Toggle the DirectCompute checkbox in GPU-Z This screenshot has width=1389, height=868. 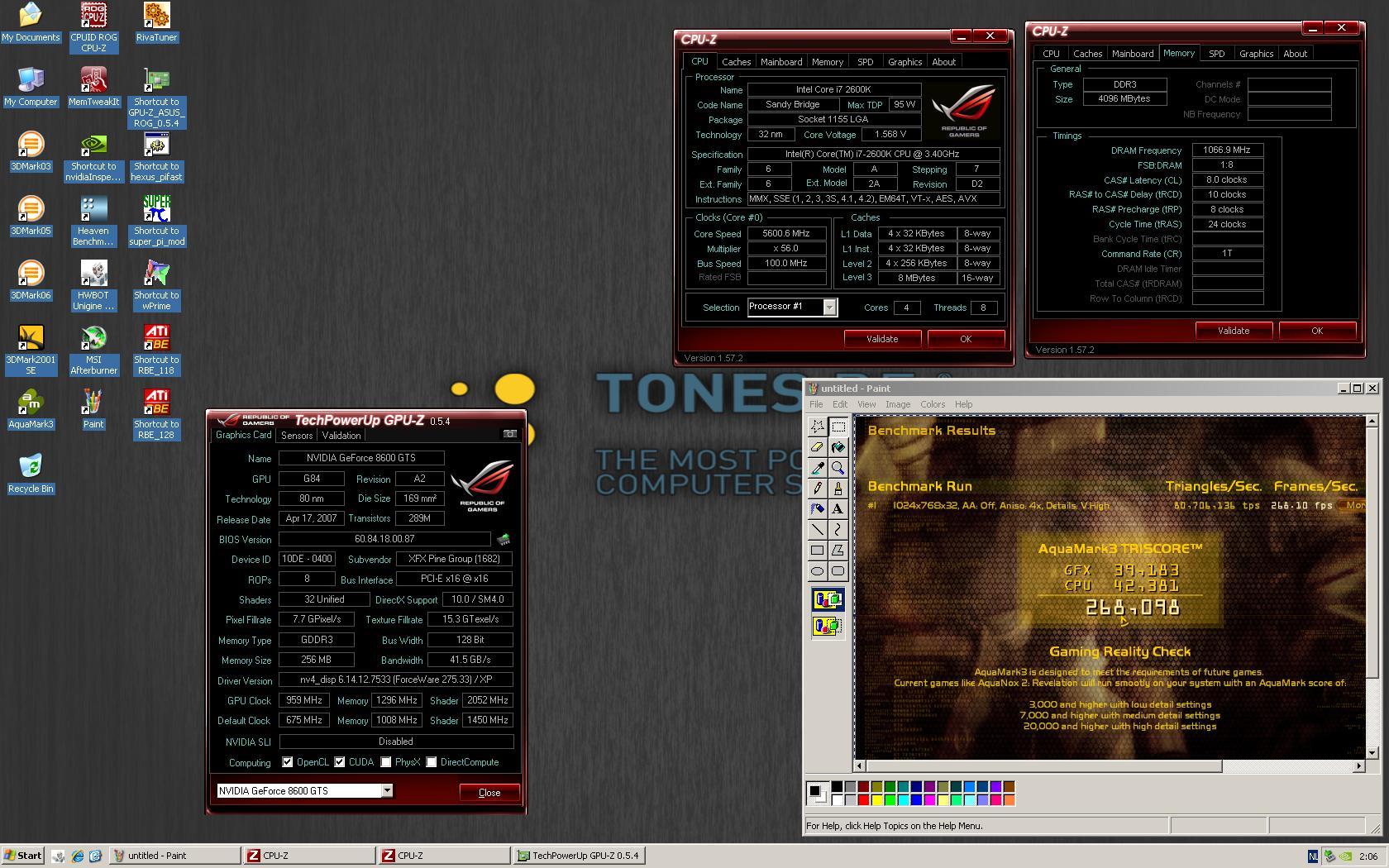[x=431, y=762]
